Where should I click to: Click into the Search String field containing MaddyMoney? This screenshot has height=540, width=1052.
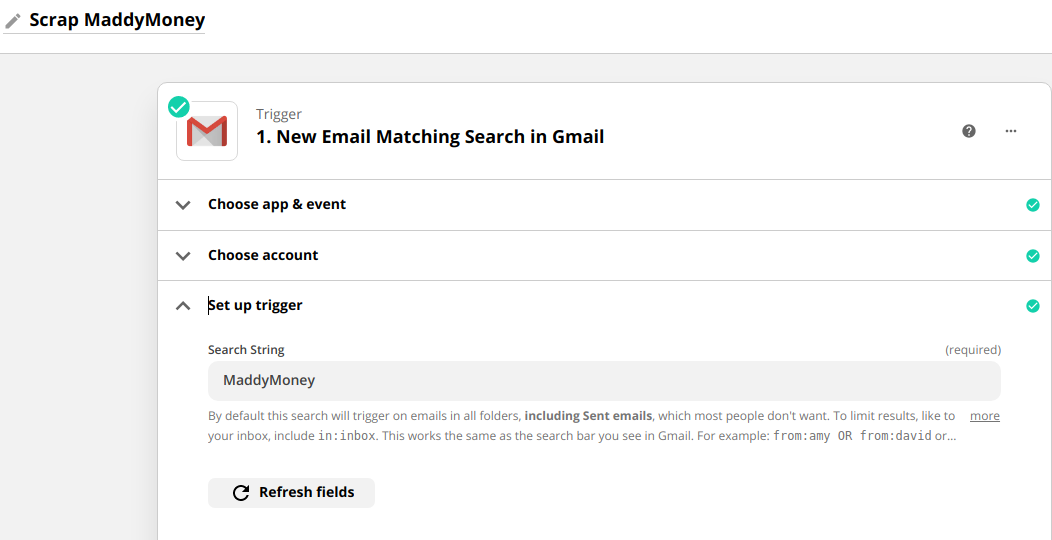[604, 381]
